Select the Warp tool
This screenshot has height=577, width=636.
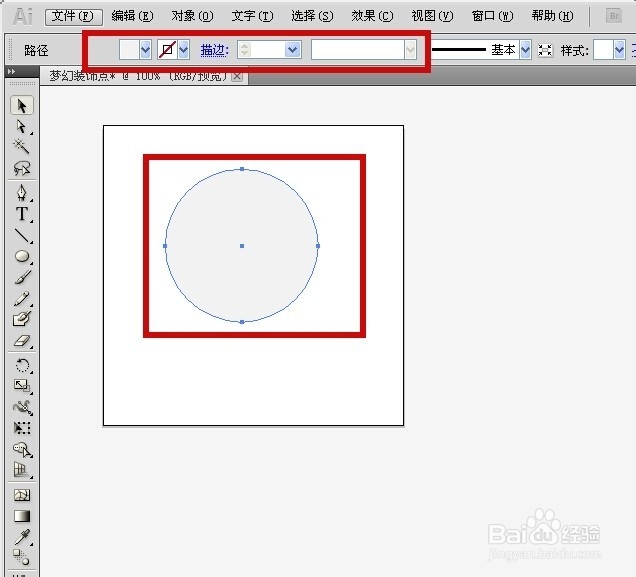point(21,407)
